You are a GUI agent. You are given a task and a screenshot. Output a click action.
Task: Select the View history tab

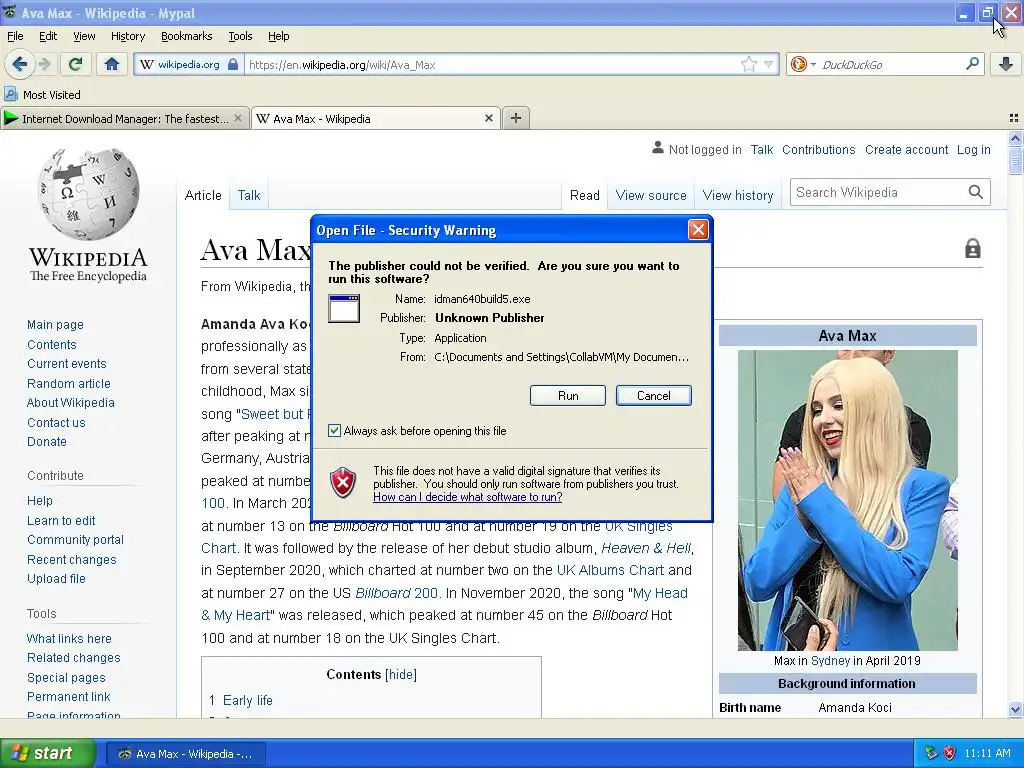click(x=738, y=195)
